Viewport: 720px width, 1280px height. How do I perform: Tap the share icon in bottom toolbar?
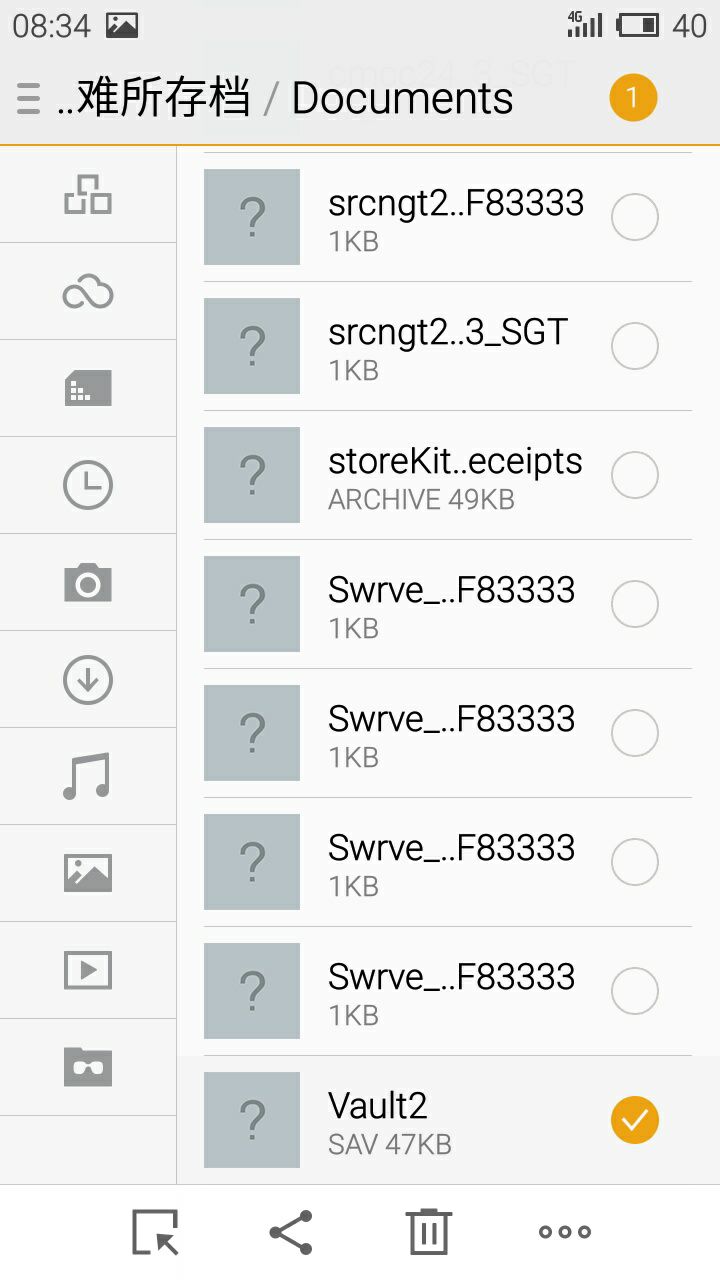click(x=291, y=1232)
